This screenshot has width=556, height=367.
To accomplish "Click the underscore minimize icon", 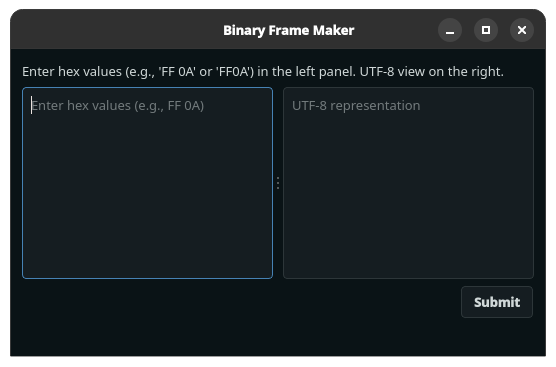I will point(450,33).
